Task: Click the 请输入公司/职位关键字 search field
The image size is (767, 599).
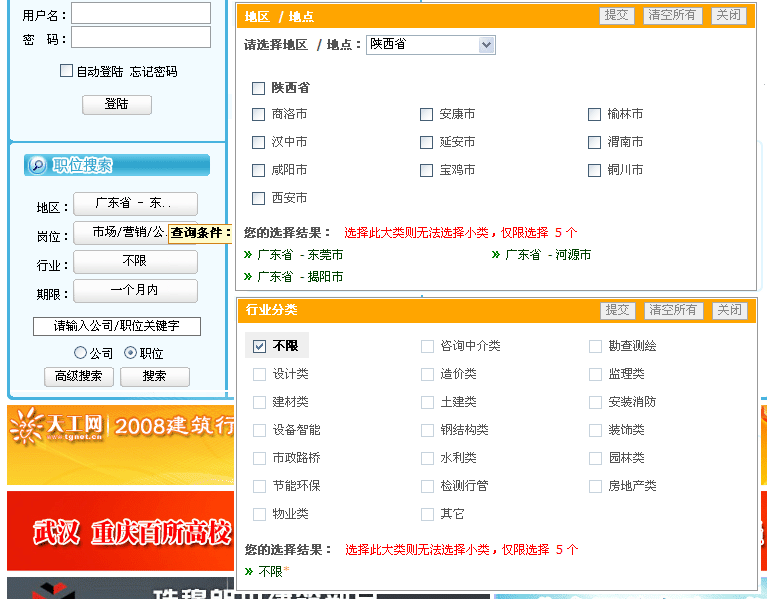Action: pos(117,326)
